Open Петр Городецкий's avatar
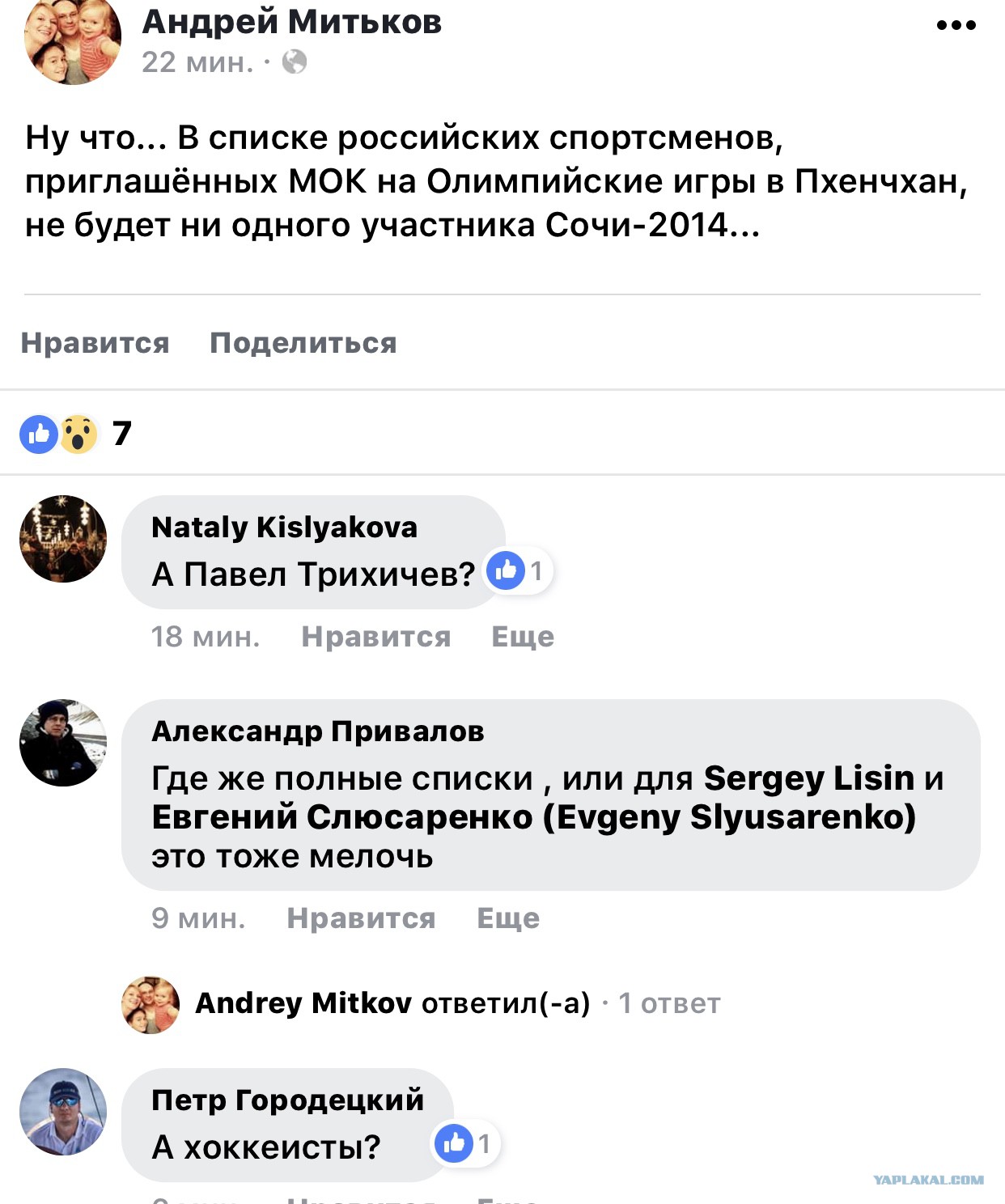Viewport: 1005px width, 1204px height. click(x=63, y=1112)
